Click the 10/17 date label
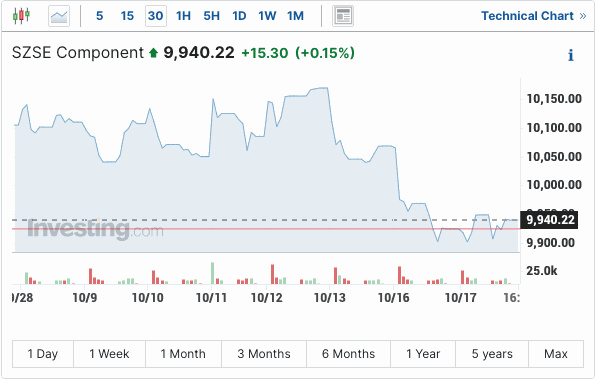This screenshot has width=595, height=379. coord(460,297)
